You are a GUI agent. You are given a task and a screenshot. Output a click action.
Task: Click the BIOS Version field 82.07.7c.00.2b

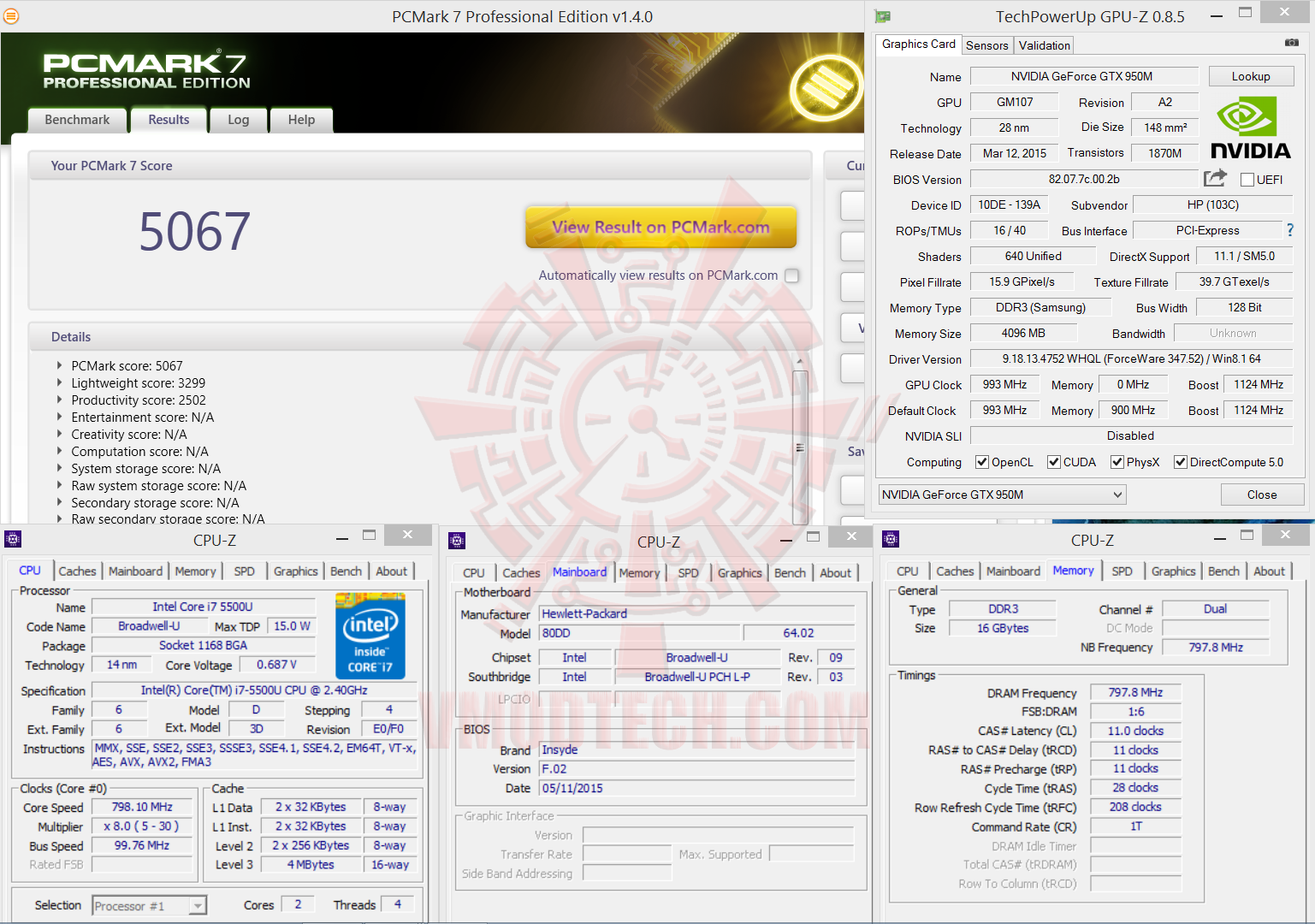point(1084,179)
